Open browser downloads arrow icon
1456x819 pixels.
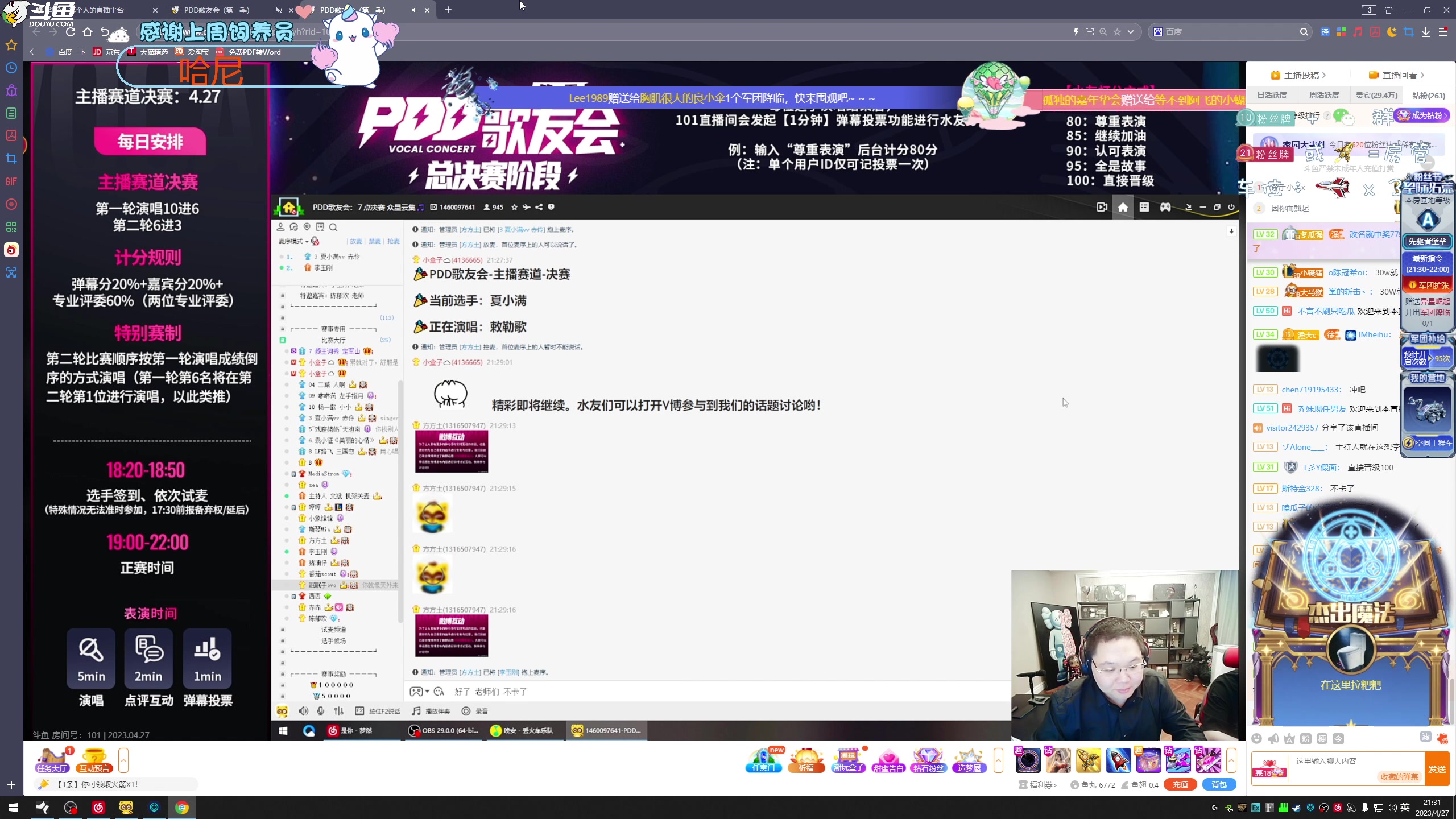coord(1426,32)
